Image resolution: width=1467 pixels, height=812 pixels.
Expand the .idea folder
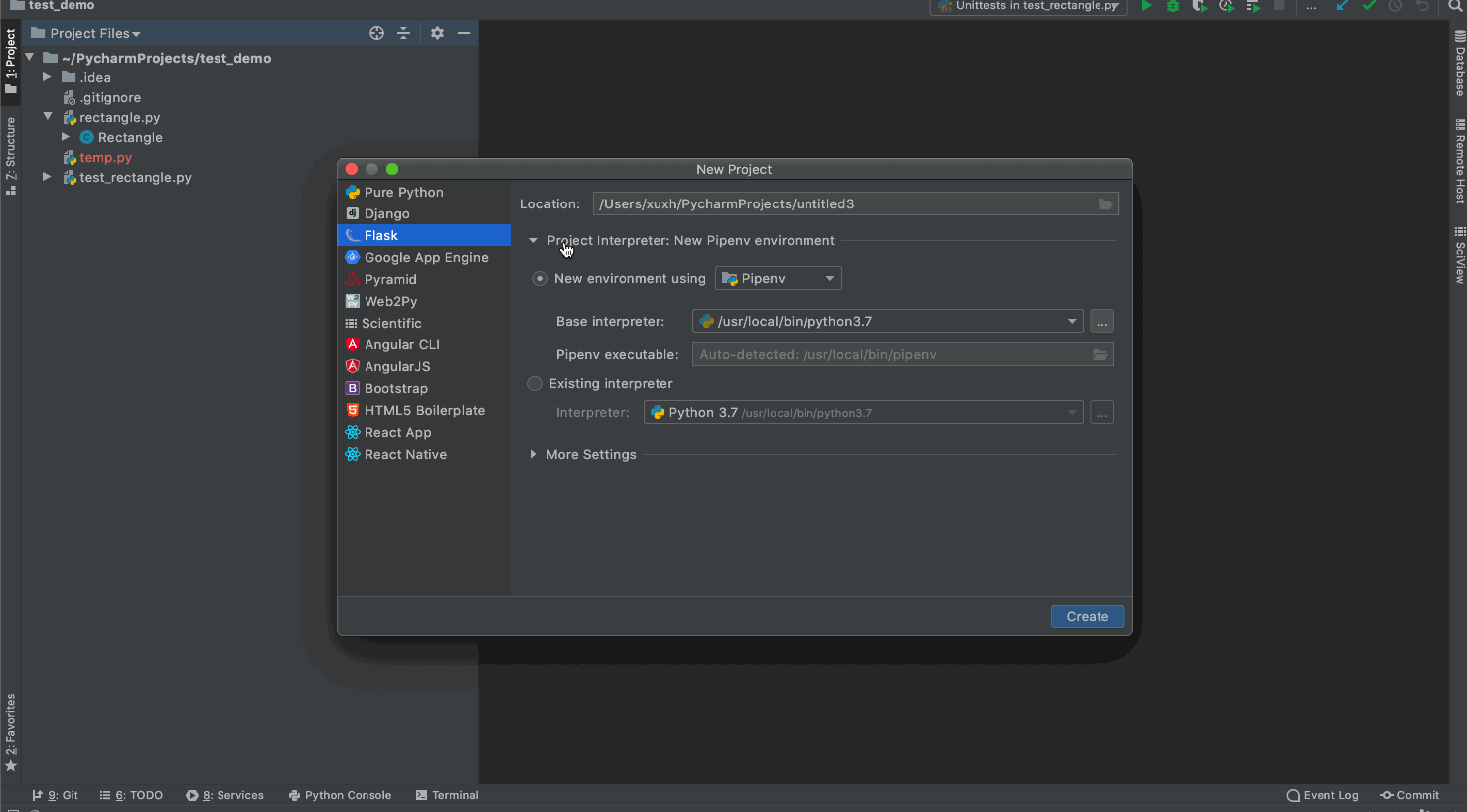(47, 77)
